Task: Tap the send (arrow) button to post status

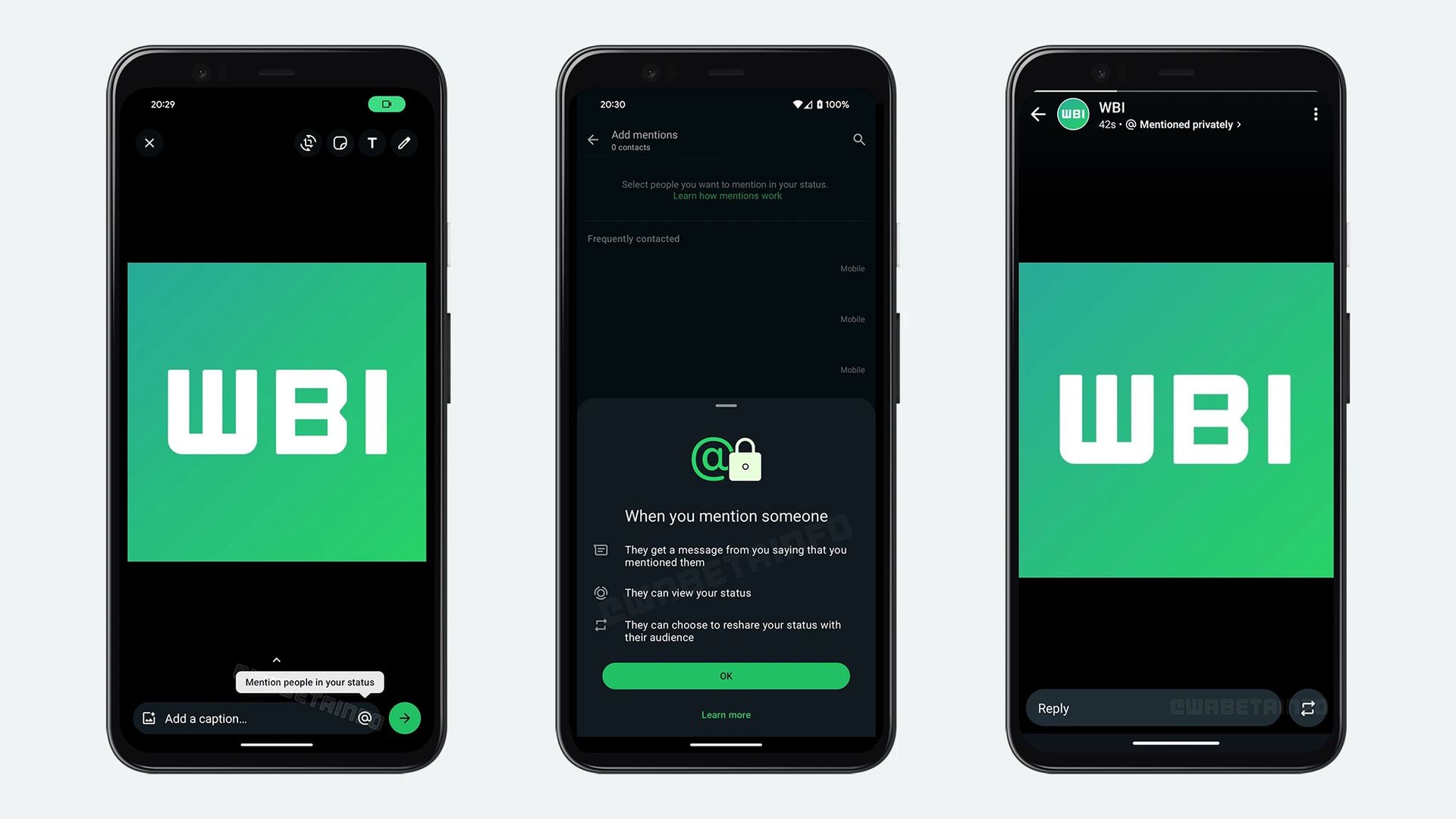Action: [x=404, y=718]
